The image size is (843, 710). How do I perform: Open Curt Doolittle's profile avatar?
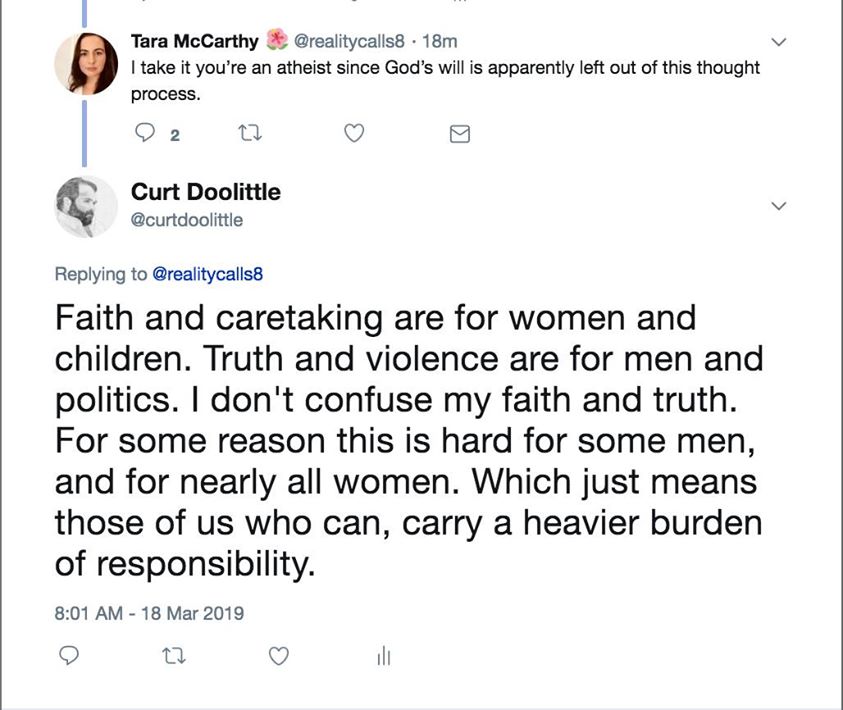pyautogui.click(x=87, y=207)
